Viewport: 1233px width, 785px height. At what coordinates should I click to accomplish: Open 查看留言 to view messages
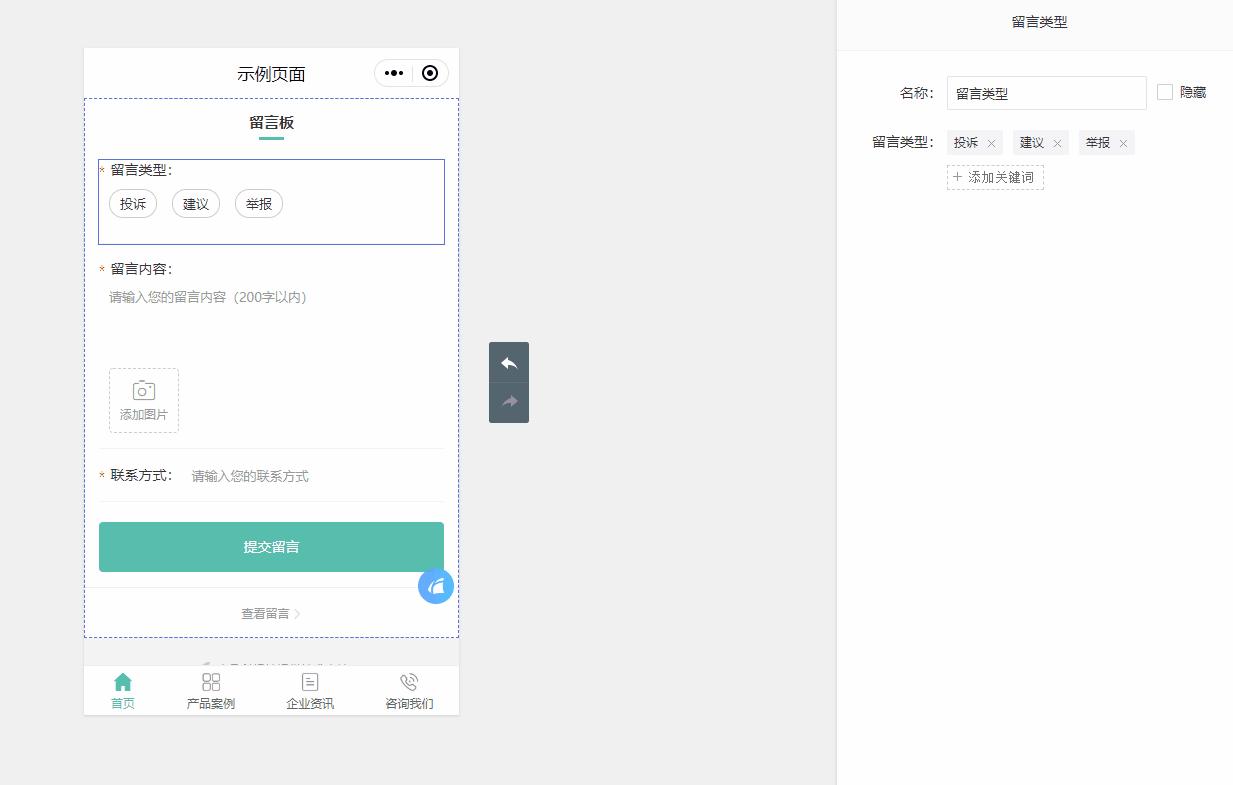(x=271, y=613)
